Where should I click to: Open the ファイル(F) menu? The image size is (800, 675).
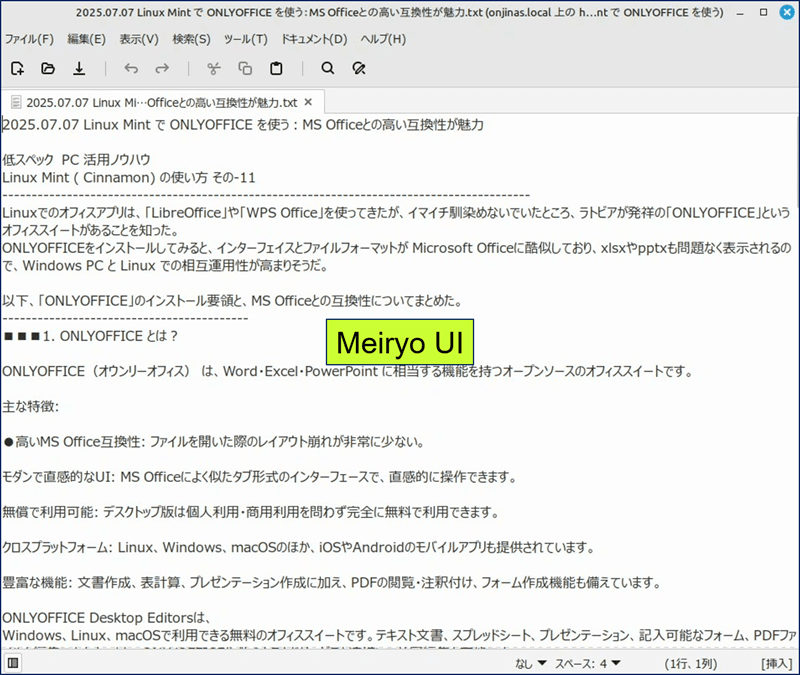[x=29, y=39]
